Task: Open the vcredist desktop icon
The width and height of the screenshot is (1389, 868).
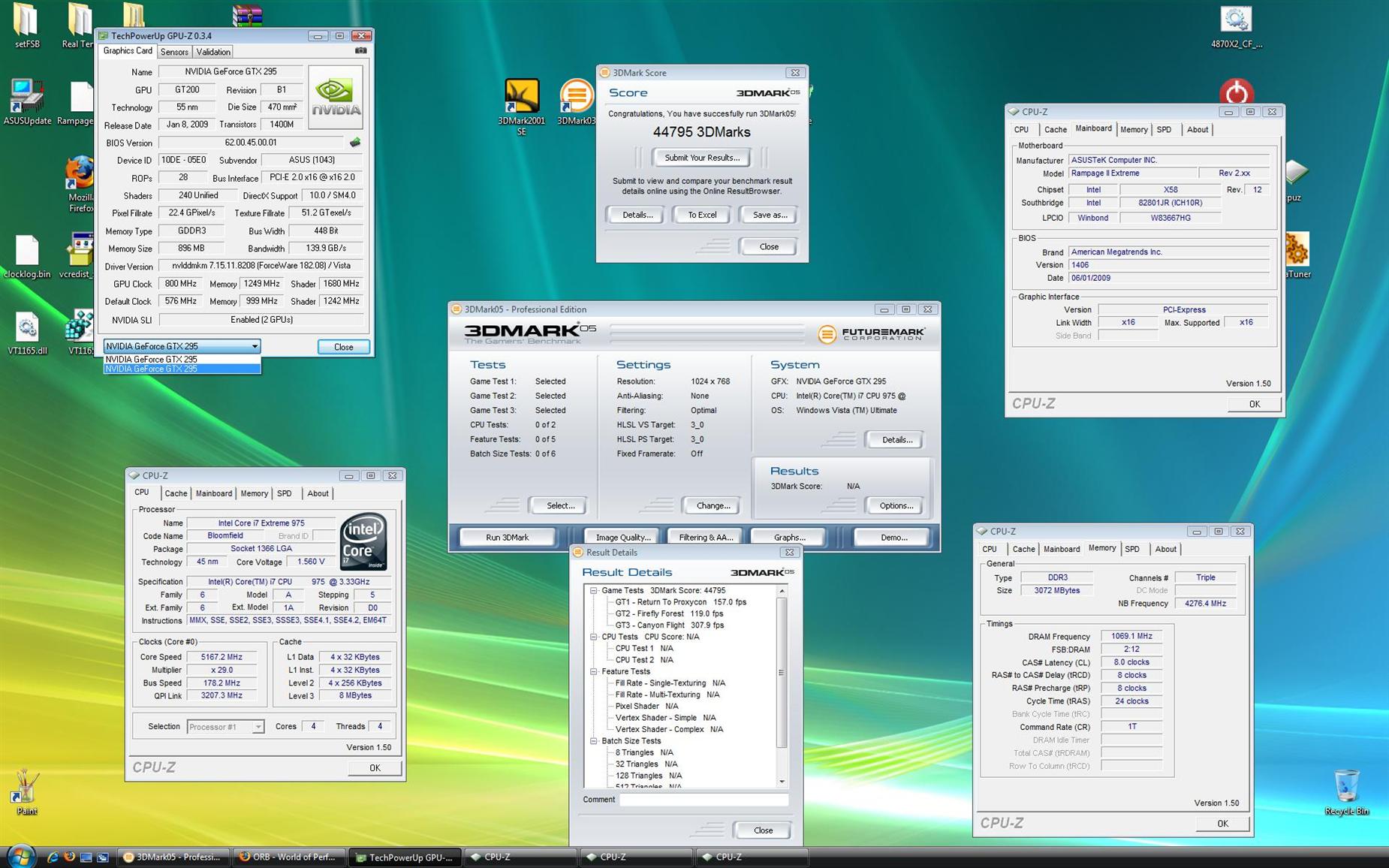Action: [x=78, y=257]
